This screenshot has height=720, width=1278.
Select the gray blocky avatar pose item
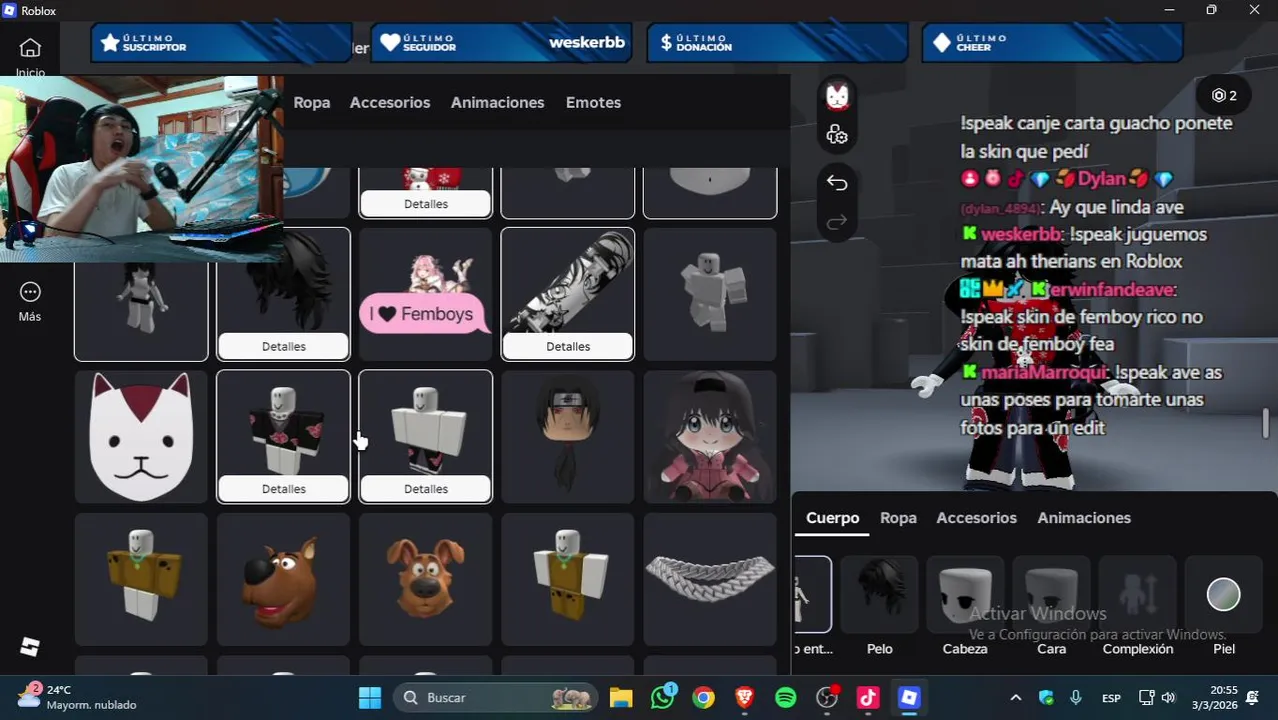pos(710,294)
